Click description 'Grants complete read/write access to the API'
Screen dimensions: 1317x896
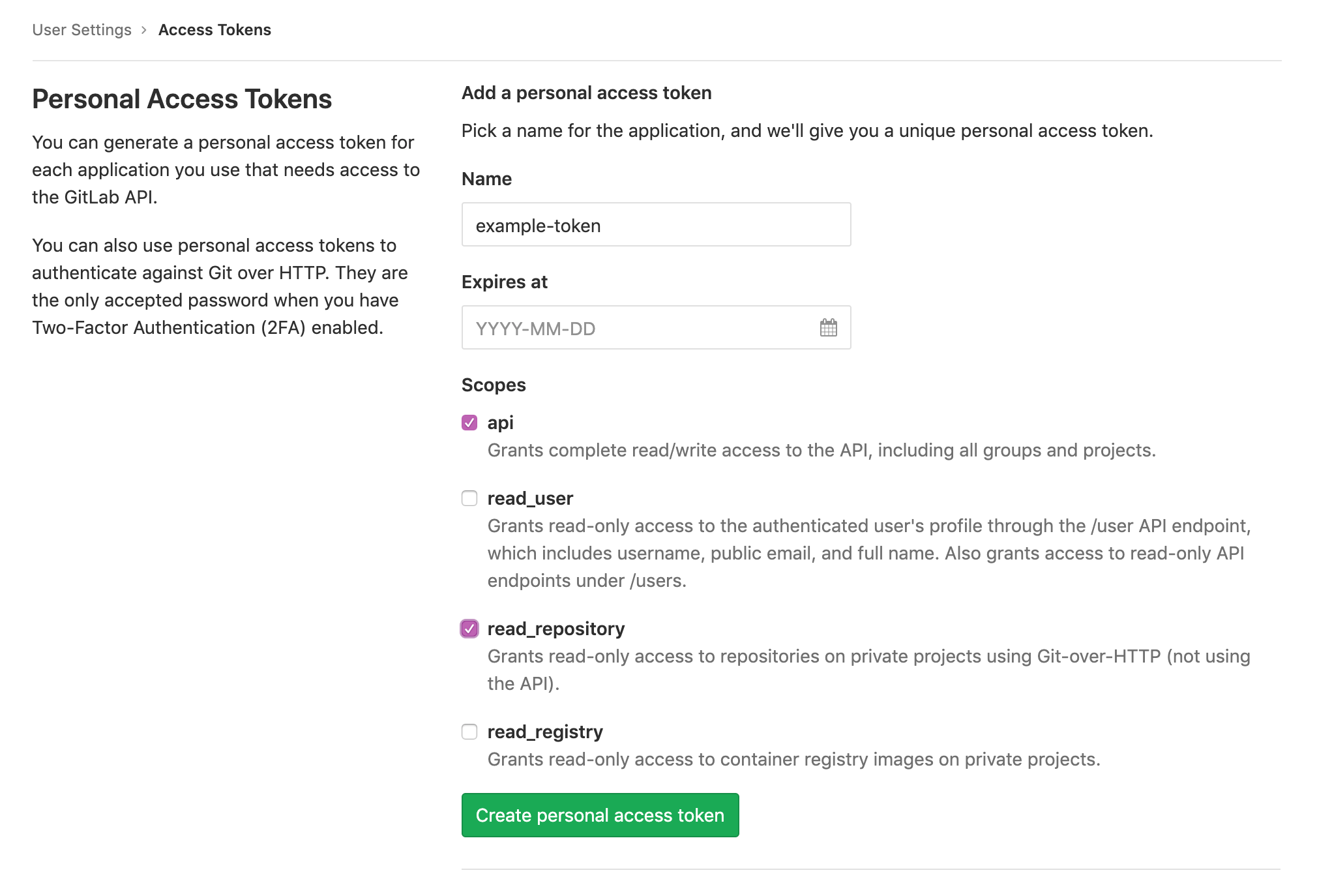pos(821,450)
